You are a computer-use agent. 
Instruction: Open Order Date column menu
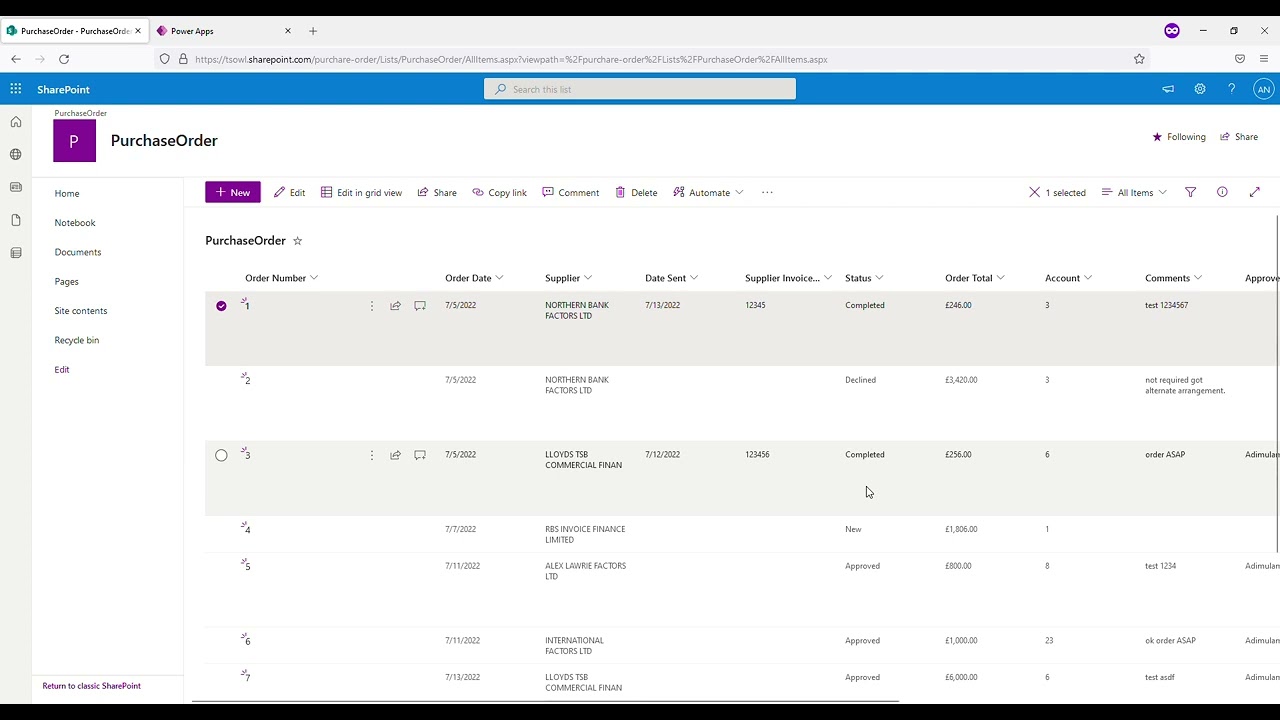click(499, 278)
